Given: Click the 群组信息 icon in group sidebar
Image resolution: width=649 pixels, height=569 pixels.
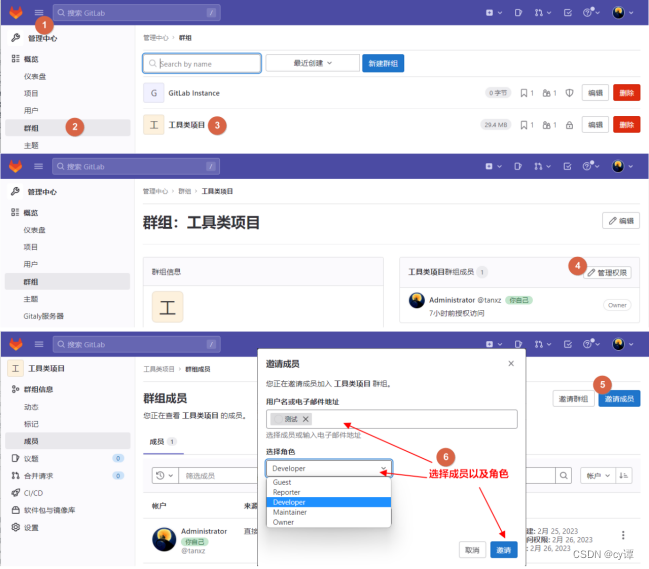Looking at the screenshot, I should tap(15, 389).
